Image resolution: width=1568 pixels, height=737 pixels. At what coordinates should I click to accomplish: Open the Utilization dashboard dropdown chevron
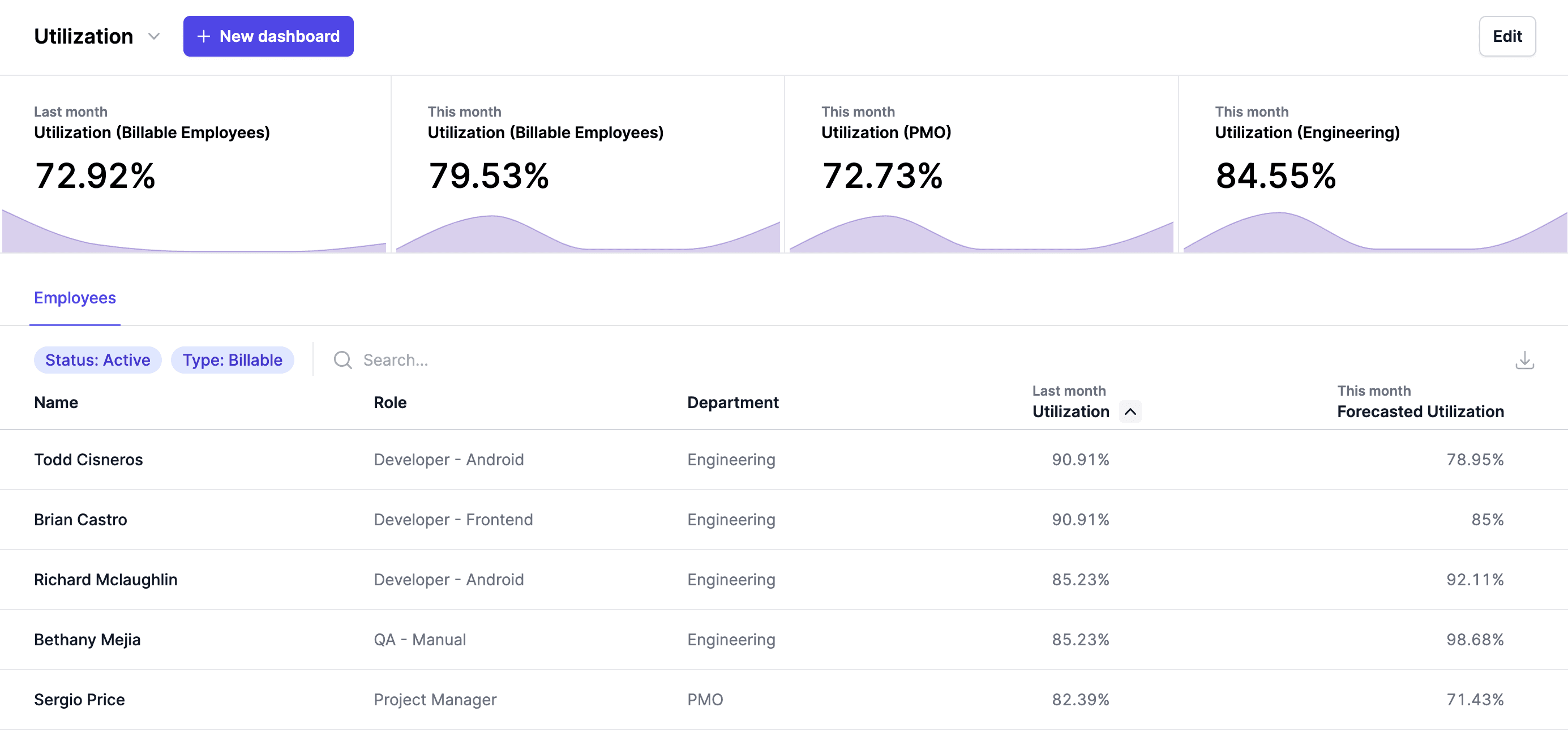(154, 37)
